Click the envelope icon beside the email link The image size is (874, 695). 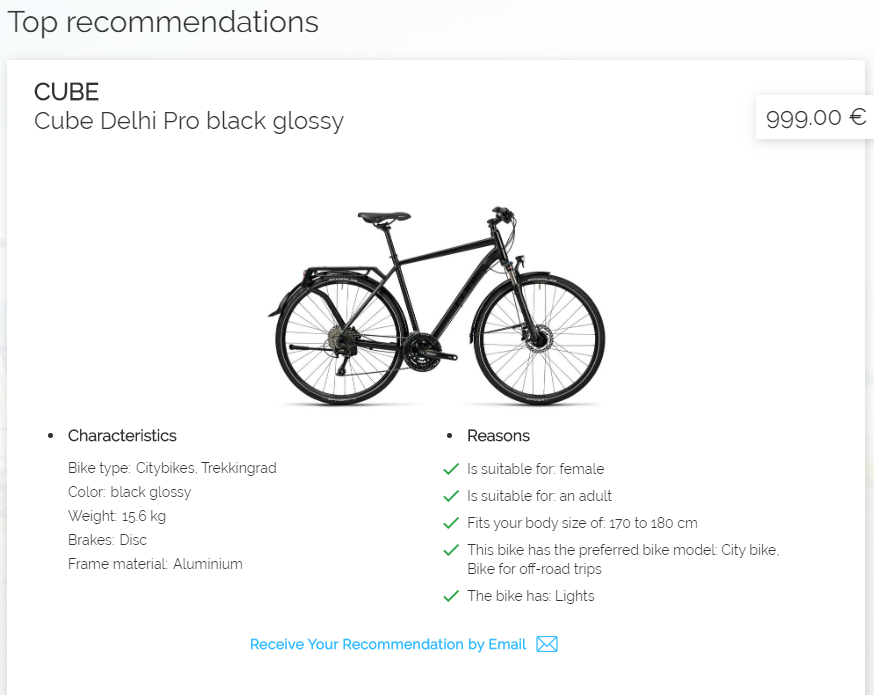(547, 644)
